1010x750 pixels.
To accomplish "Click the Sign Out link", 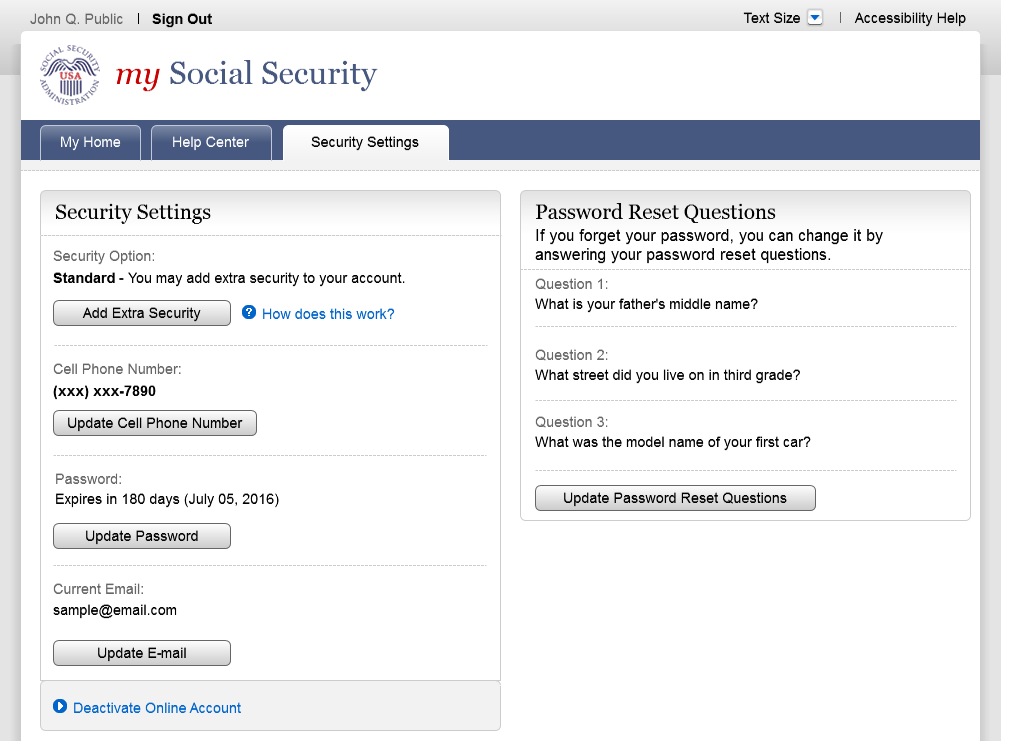I will [182, 19].
